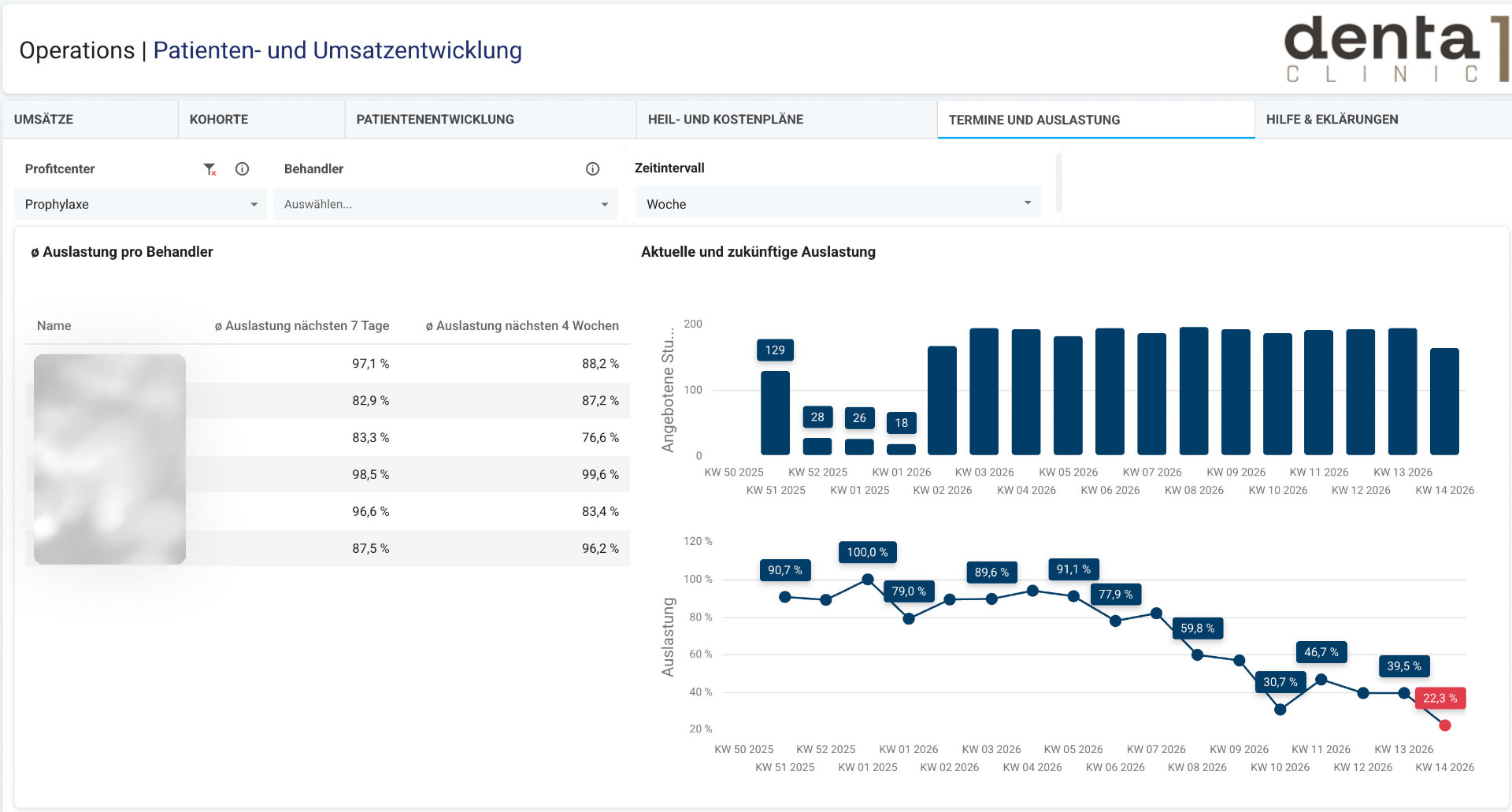Click the ø Auslastung pro Behandler title
This screenshot has height=812, width=1512.
(x=122, y=252)
